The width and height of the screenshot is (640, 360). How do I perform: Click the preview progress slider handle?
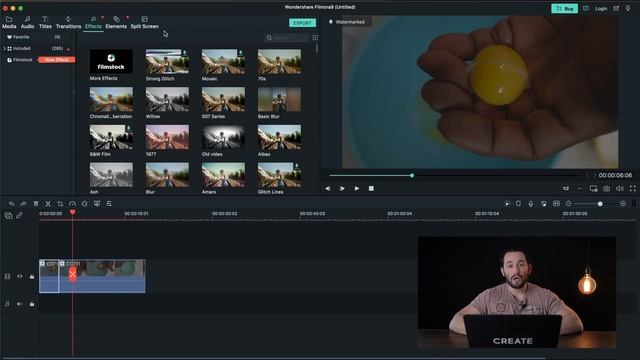click(412, 176)
